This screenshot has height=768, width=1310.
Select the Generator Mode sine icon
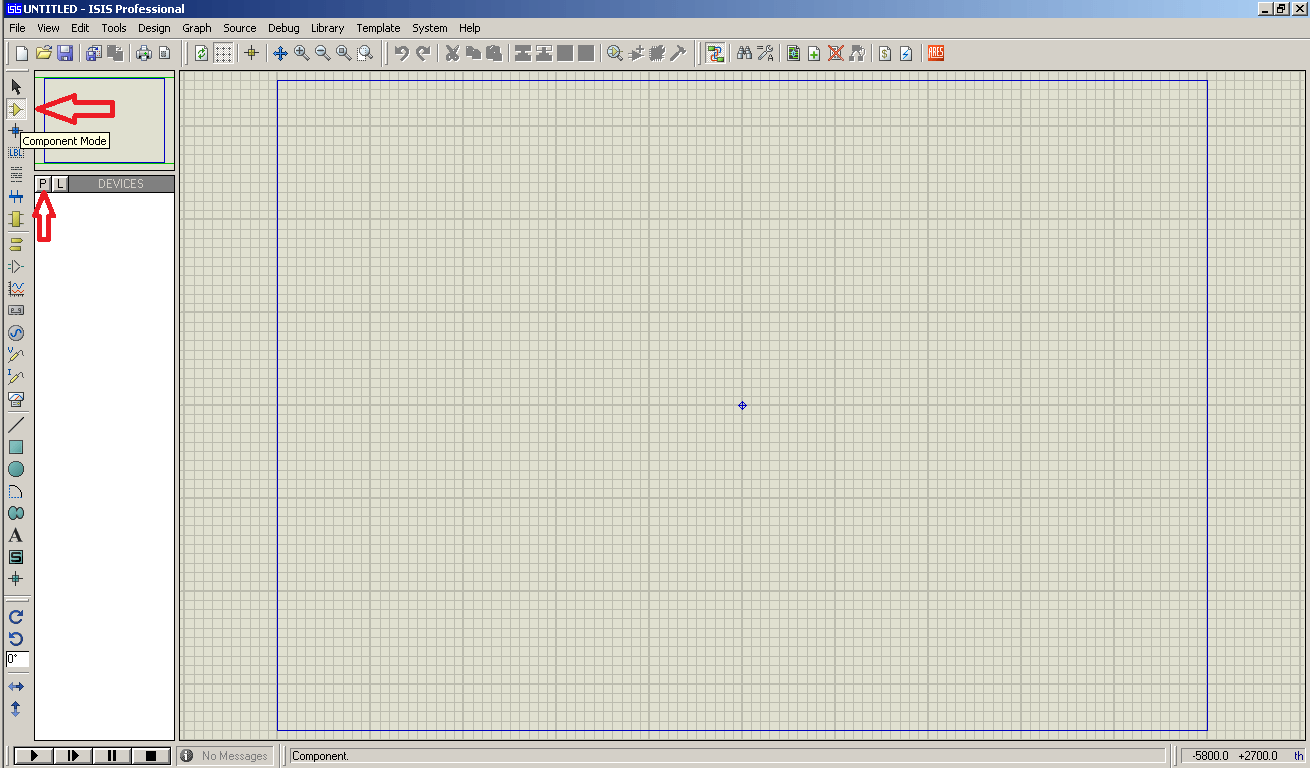coord(16,333)
